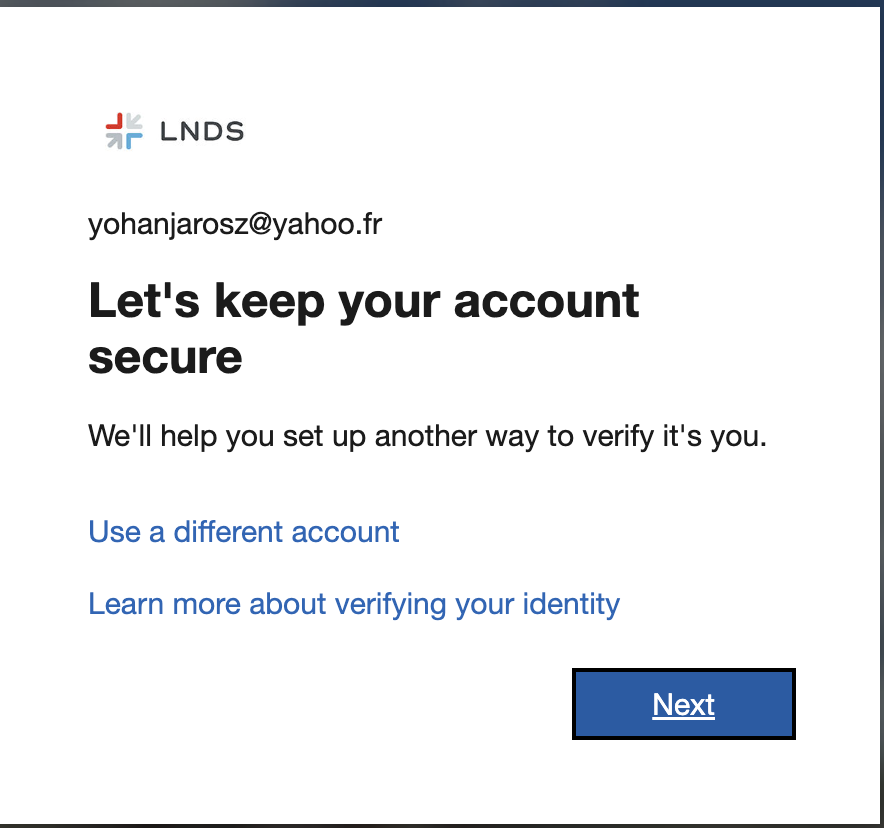The height and width of the screenshot is (828, 884).
Task: Click the letter S in LNDS wordmark
Action: point(234,131)
